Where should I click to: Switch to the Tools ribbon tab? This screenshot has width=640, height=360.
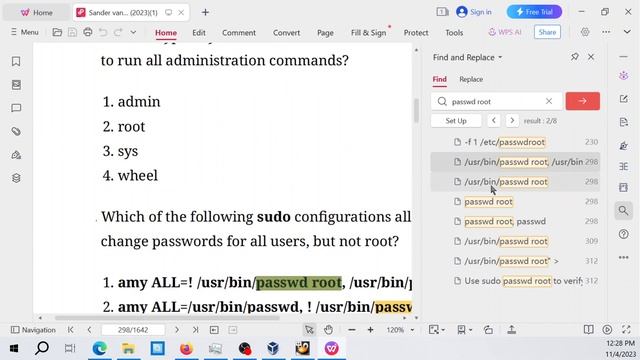tap(454, 33)
